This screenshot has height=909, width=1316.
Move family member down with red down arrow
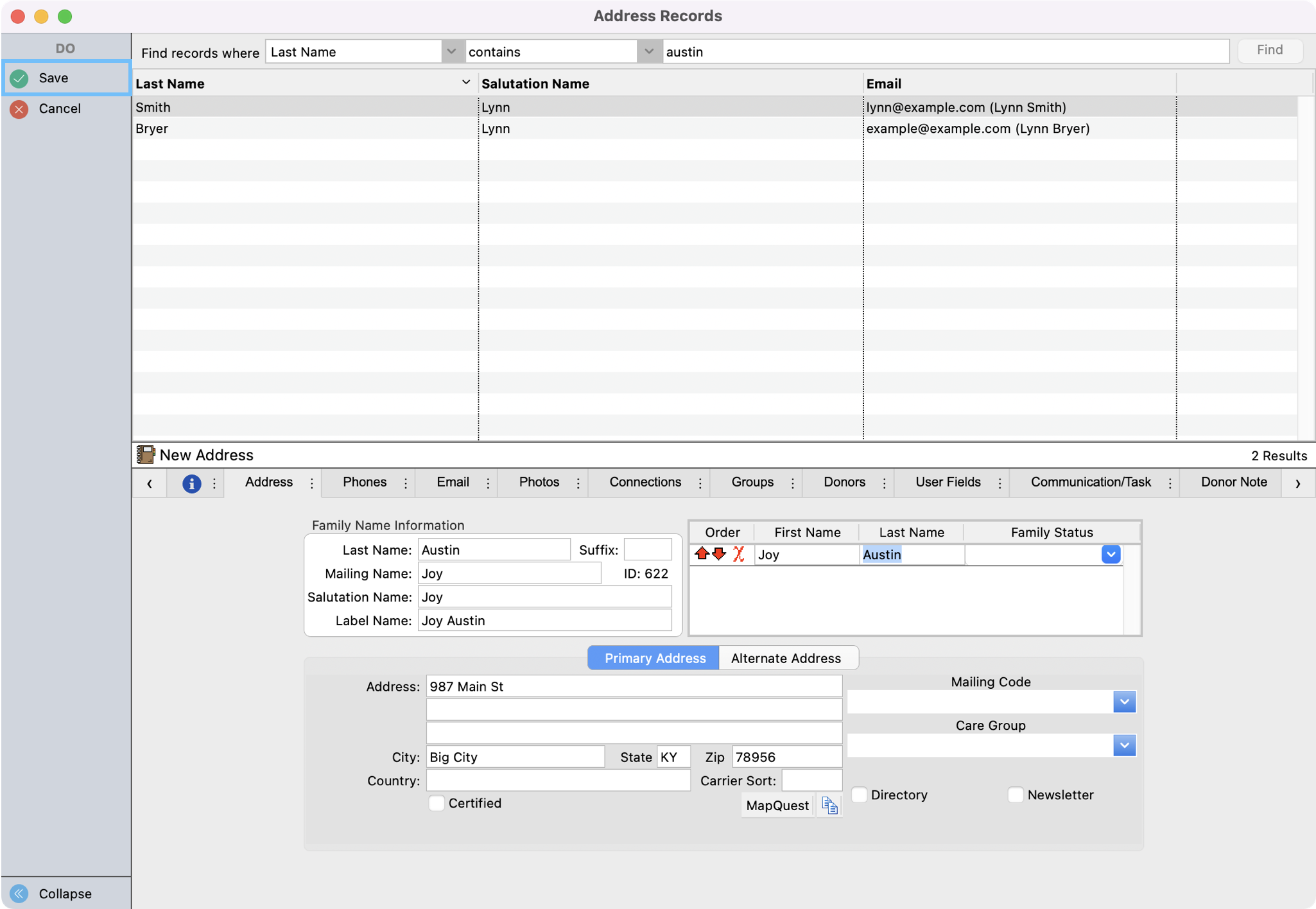(719, 554)
